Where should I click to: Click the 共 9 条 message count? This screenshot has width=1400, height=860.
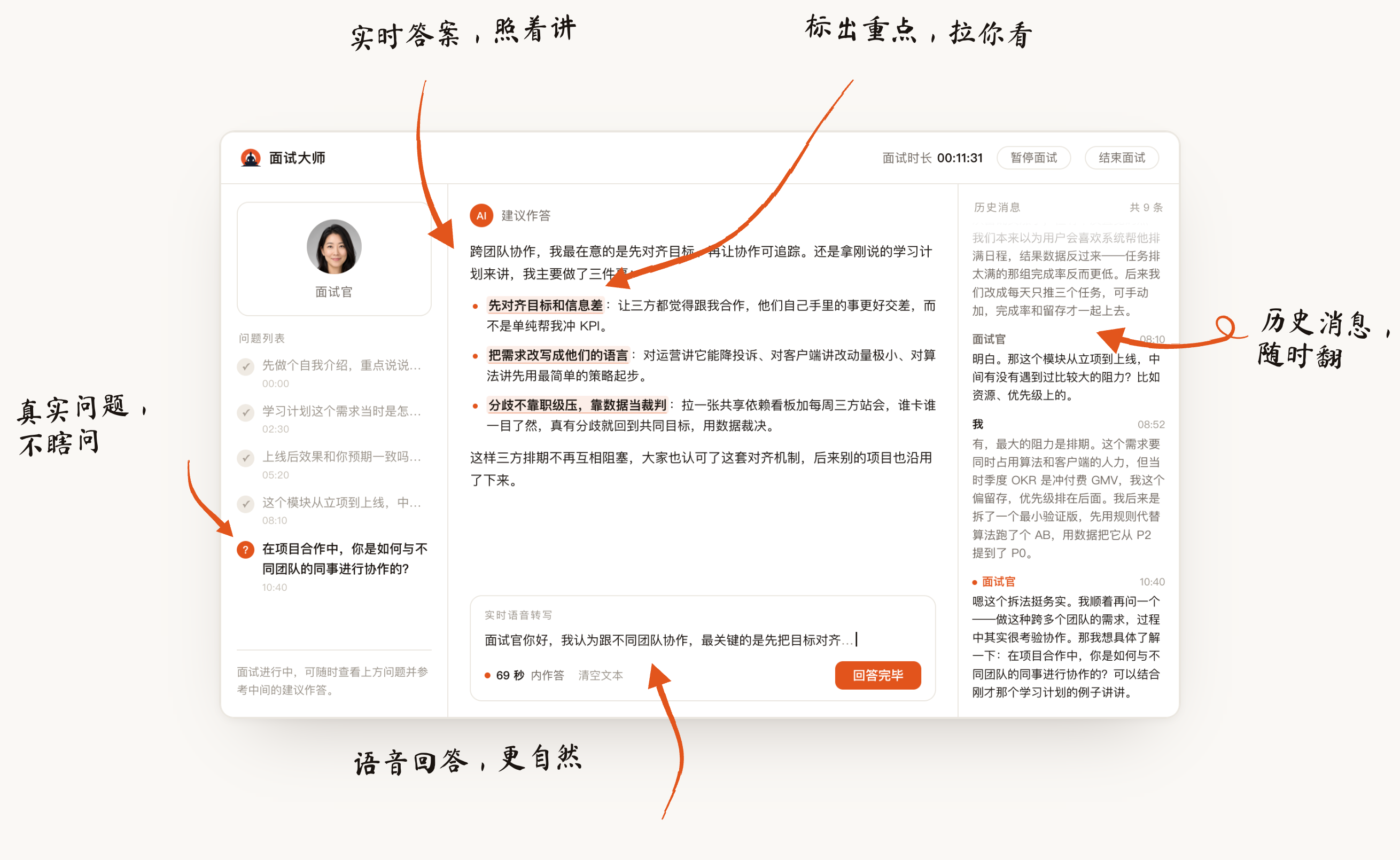1146,207
